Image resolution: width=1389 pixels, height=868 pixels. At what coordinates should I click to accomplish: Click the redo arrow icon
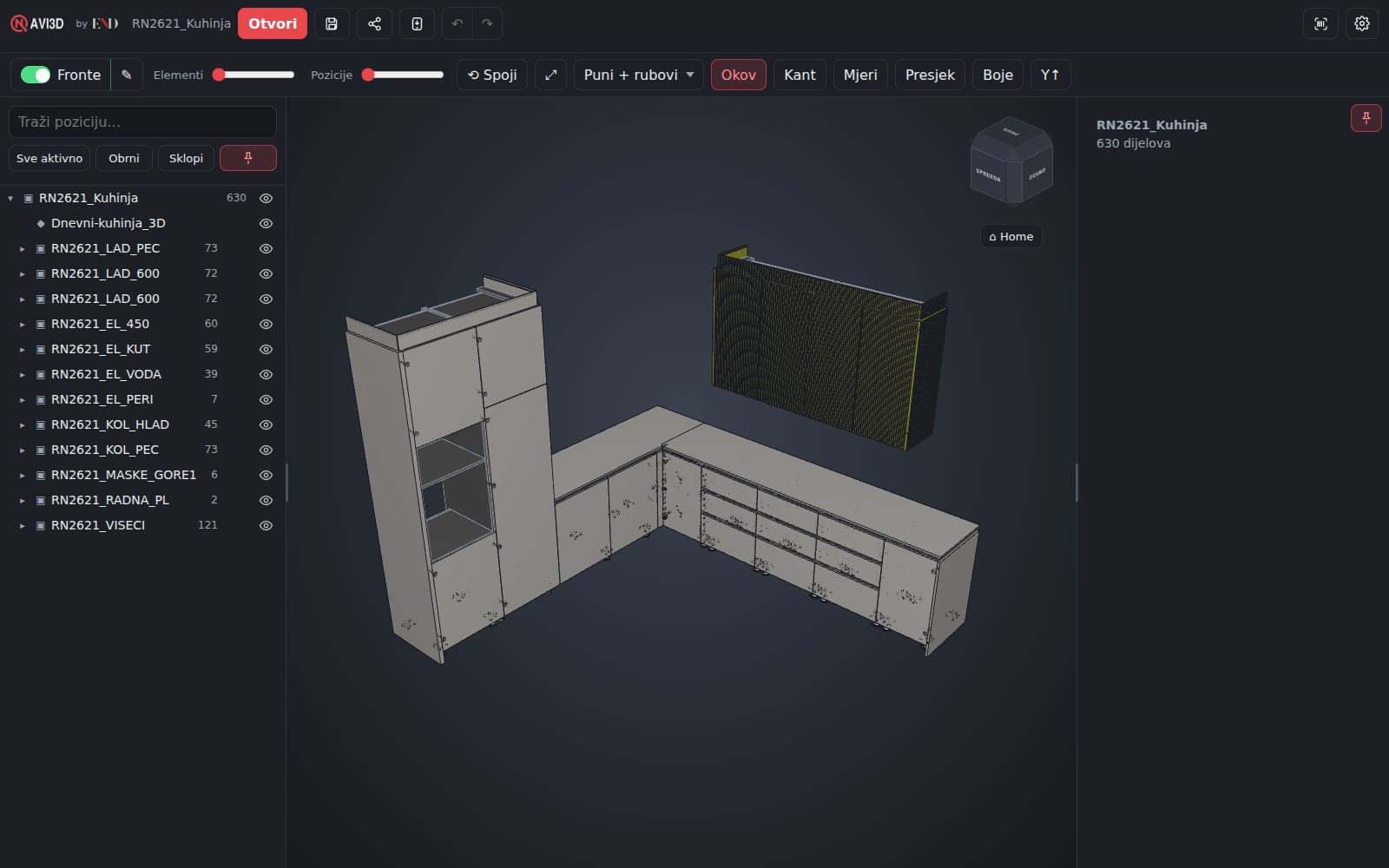coord(487,23)
